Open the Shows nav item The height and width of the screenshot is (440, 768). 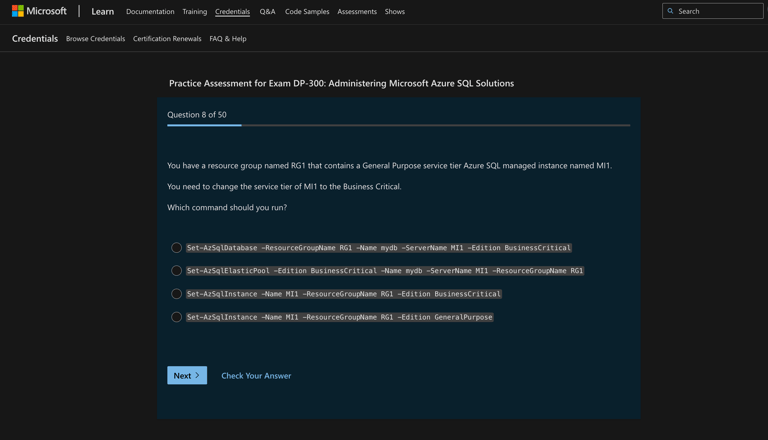[395, 12]
